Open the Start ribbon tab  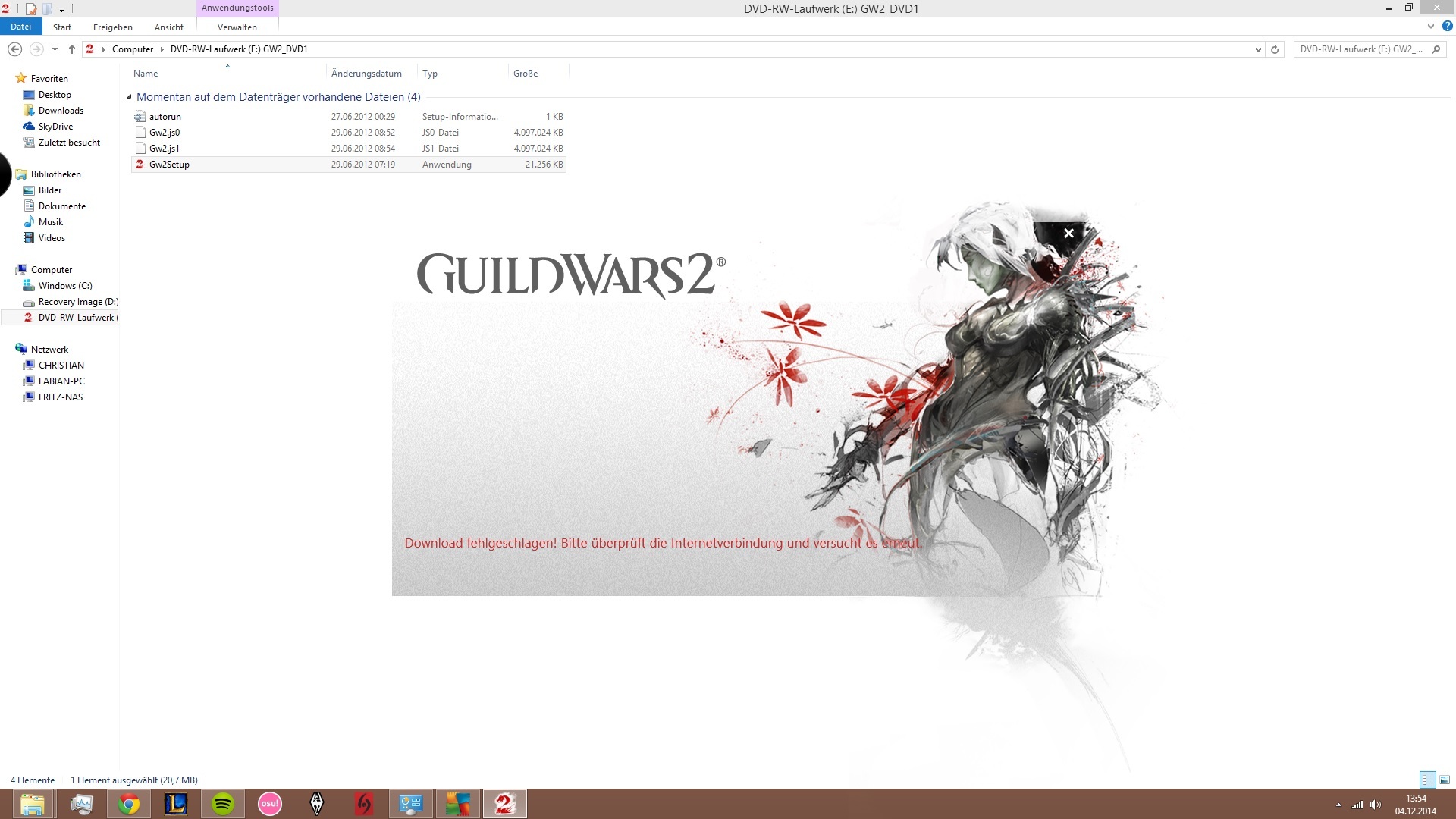[x=62, y=27]
